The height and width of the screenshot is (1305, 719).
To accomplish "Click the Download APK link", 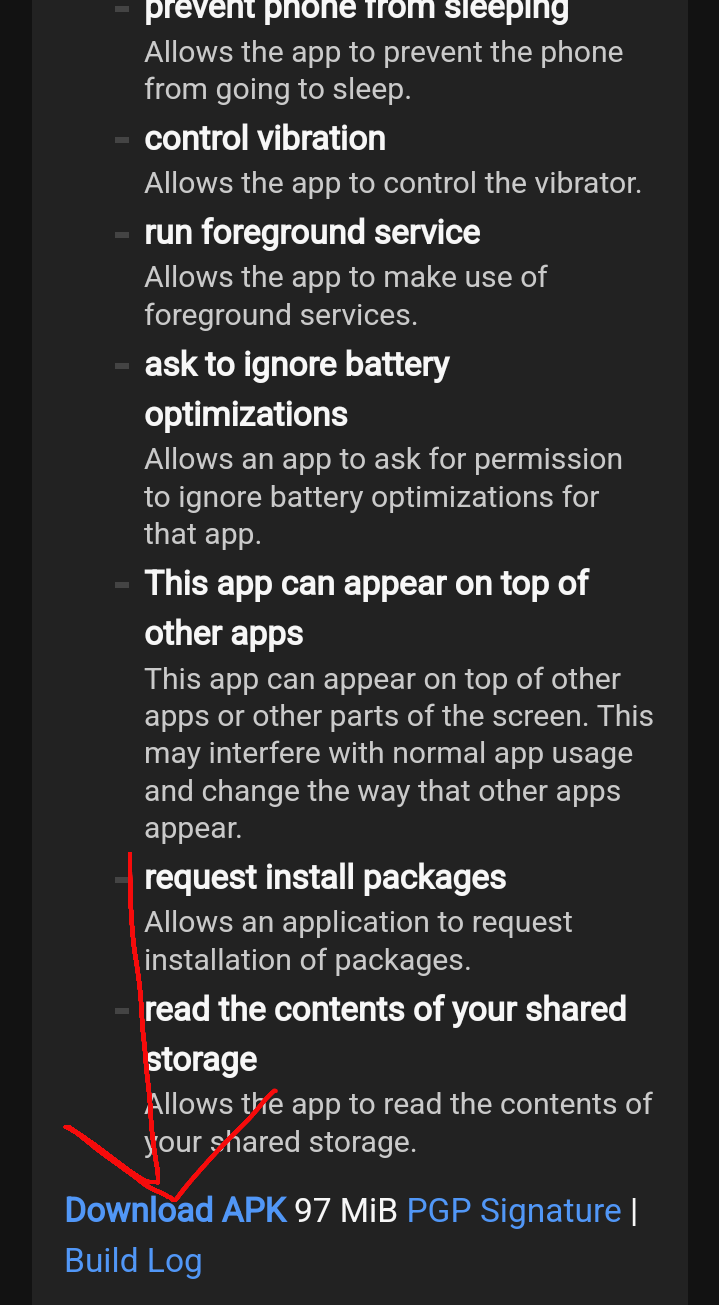I will click(x=175, y=1210).
